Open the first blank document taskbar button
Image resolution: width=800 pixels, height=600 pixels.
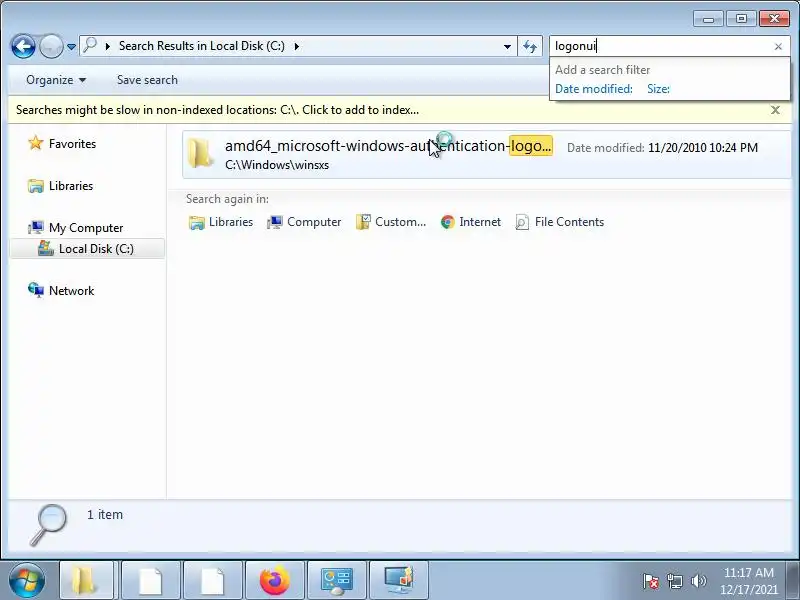pyautogui.click(x=150, y=580)
